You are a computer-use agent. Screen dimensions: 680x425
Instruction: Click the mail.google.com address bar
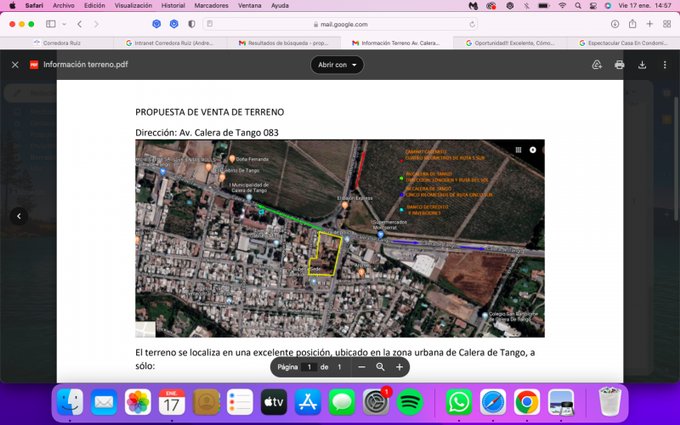tap(340, 24)
